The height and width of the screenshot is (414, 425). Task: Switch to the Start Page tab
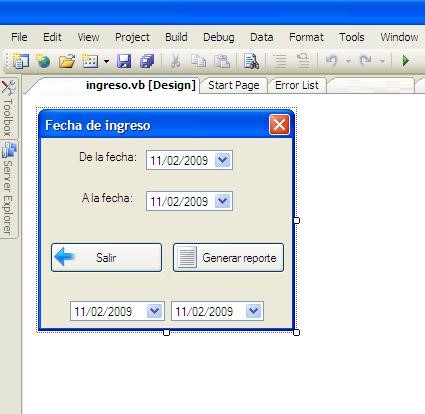tap(234, 85)
